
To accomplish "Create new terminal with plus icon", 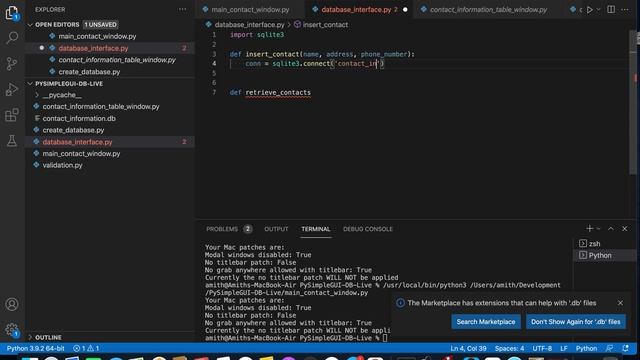I will (589, 229).
